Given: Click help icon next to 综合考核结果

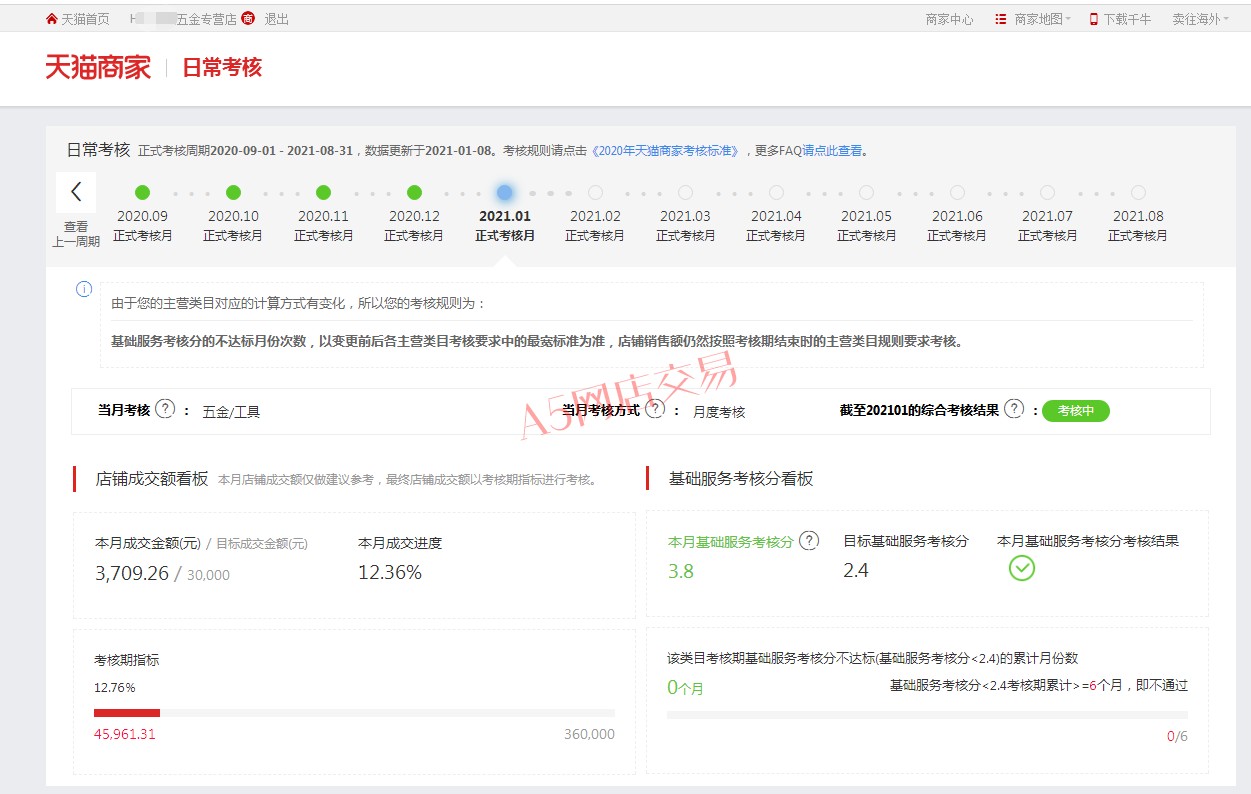Looking at the screenshot, I should (x=1014, y=409).
